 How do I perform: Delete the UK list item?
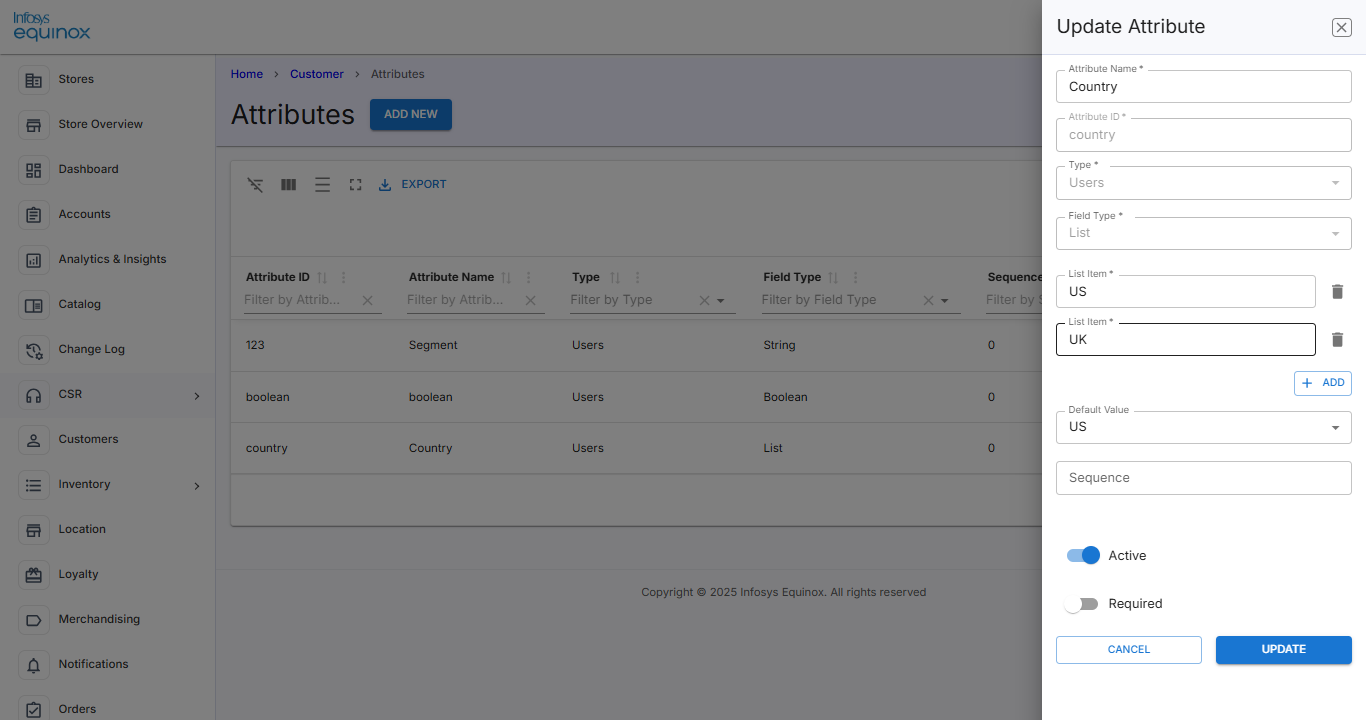[1337, 340]
